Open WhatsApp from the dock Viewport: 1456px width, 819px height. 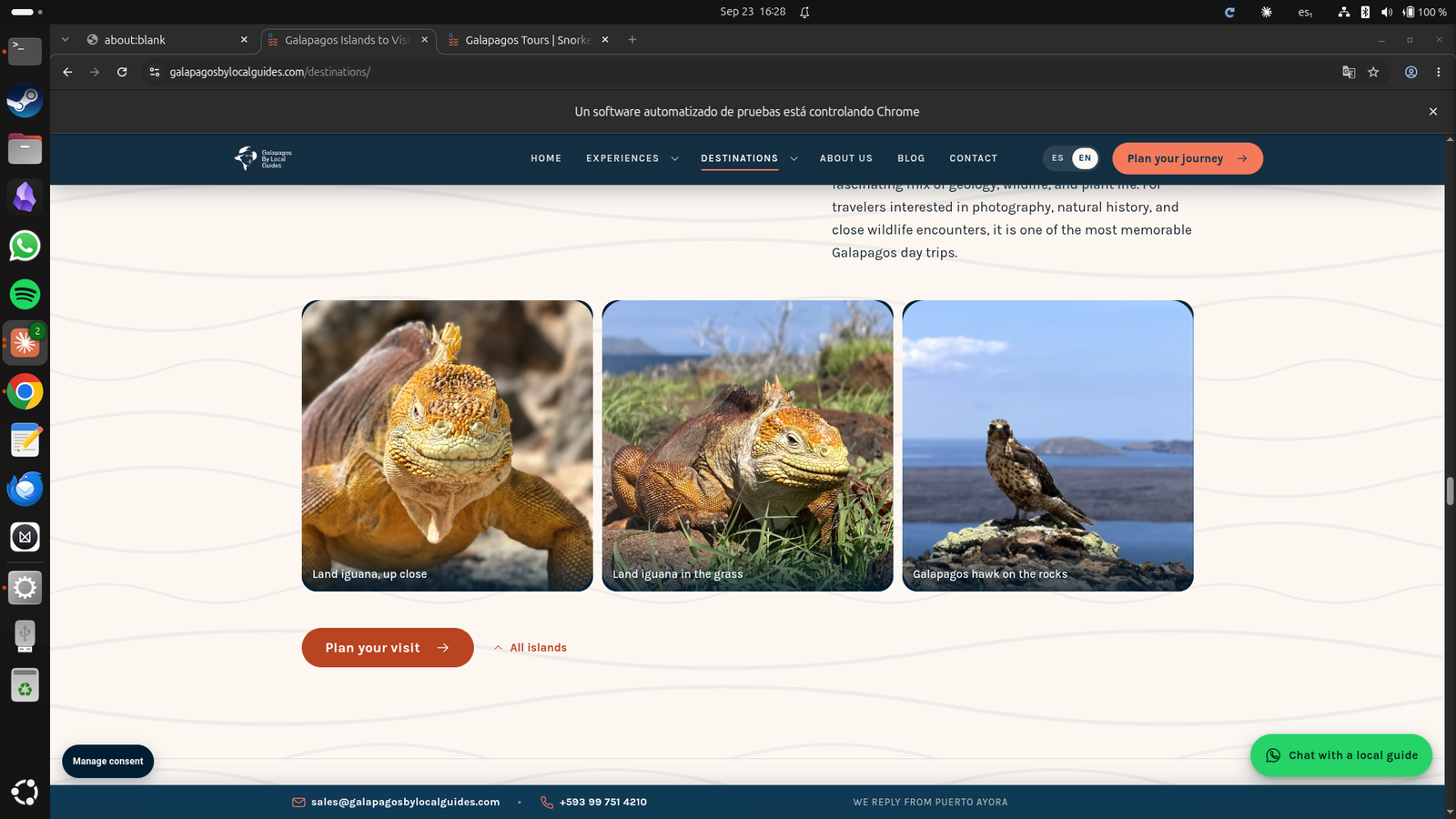25,246
